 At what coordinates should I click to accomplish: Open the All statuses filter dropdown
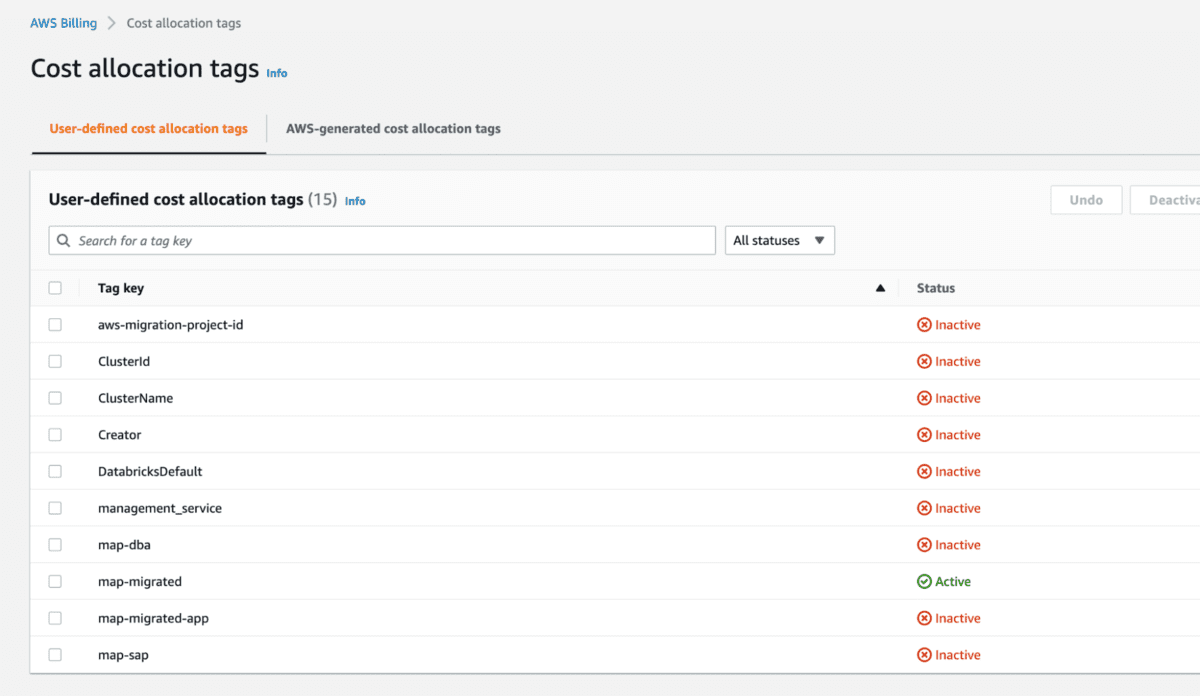tap(779, 241)
